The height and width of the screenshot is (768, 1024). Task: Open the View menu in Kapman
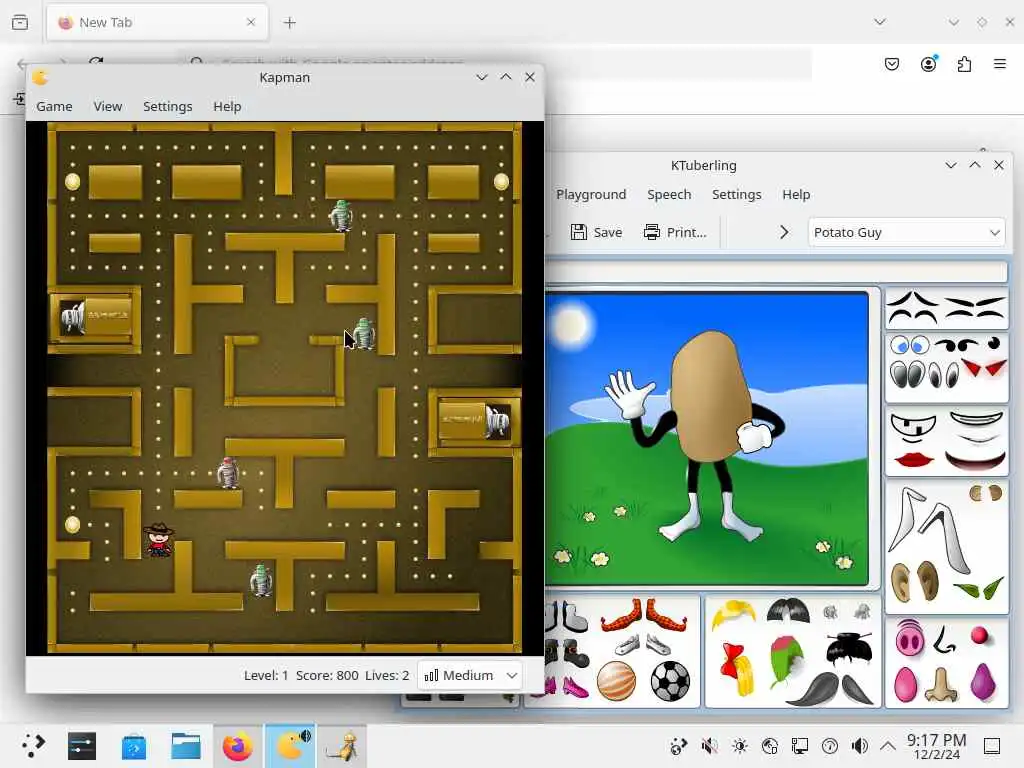pyautogui.click(x=108, y=106)
